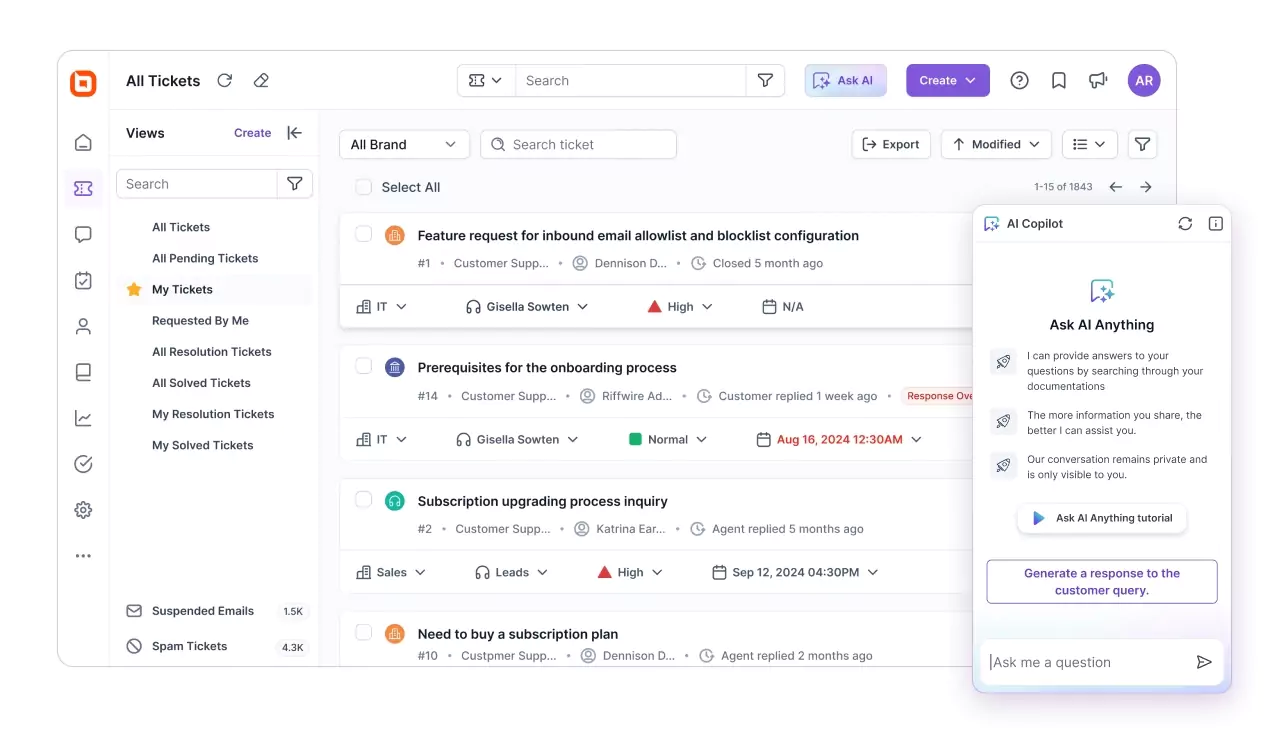Screen dimensions: 1275x730
Task: Expand the Modified sort dropdown
Action: tap(995, 144)
